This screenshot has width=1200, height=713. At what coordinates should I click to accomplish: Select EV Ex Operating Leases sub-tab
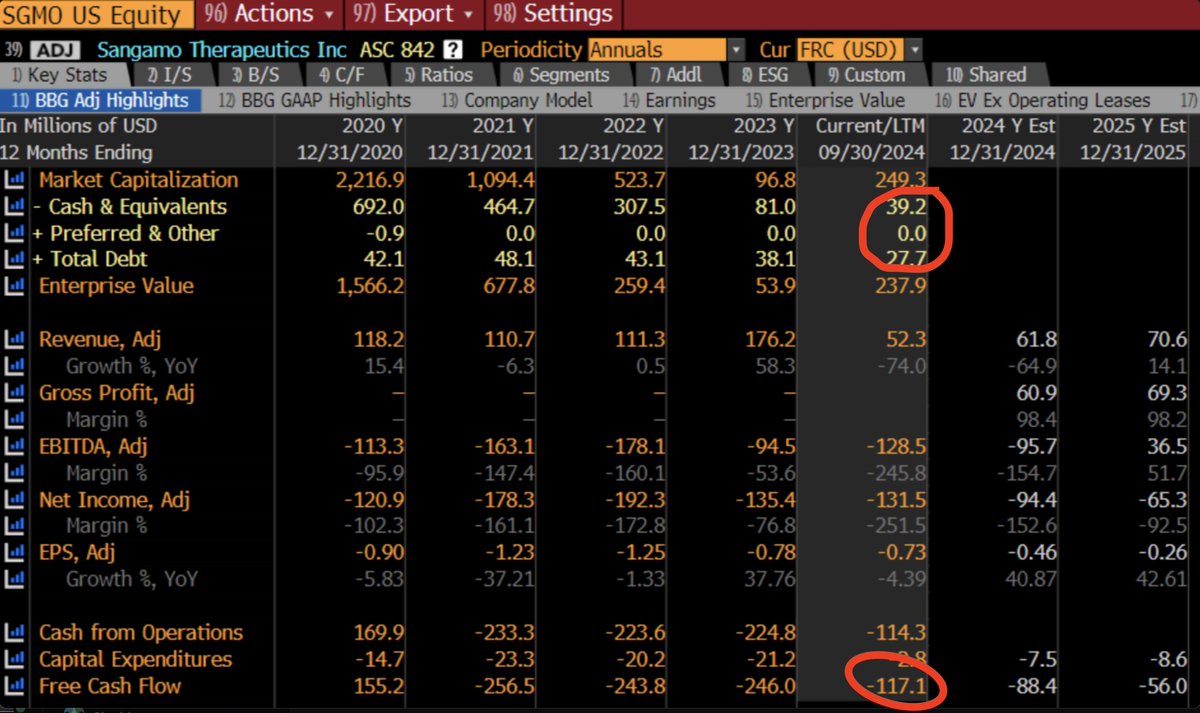[1043, 100]
